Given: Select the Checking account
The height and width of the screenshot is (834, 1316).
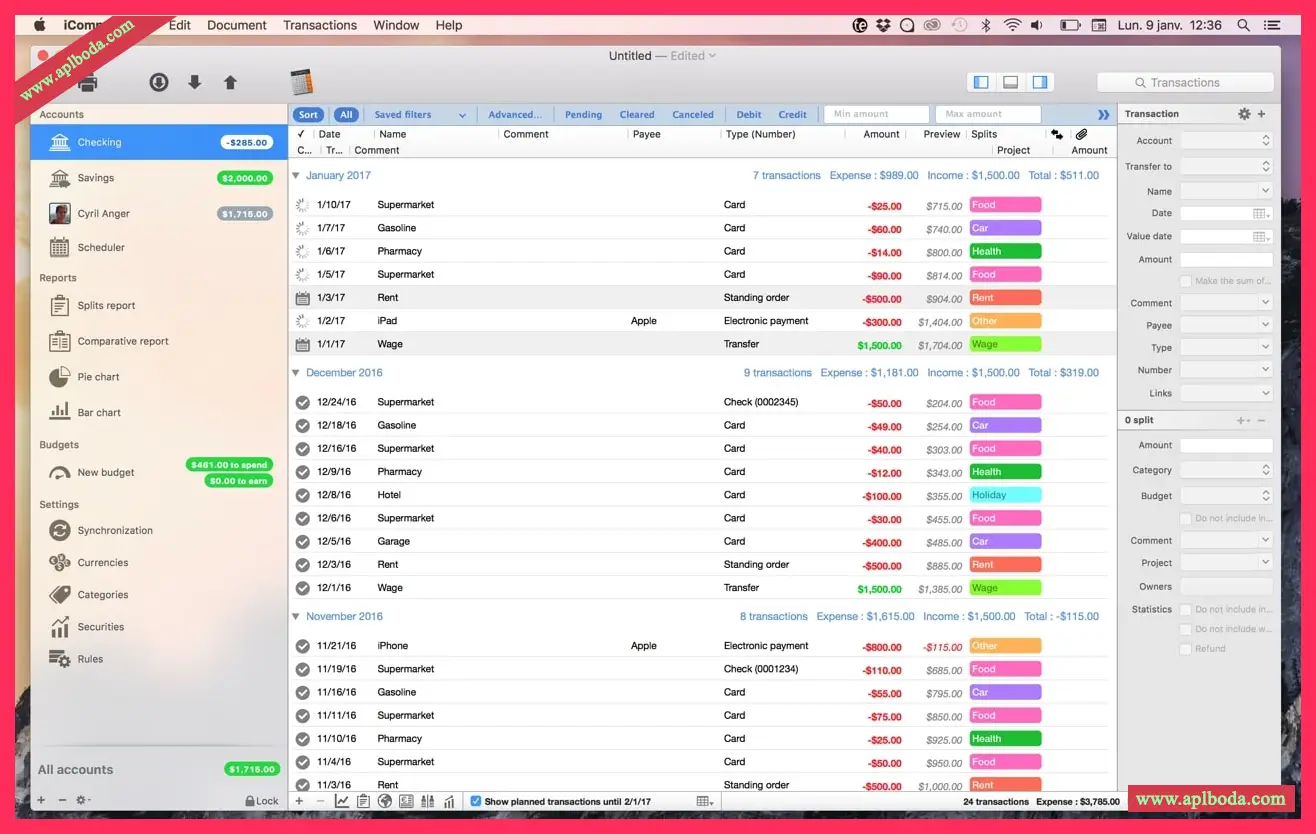Looking at the screenshot, I should click(159, 142).
